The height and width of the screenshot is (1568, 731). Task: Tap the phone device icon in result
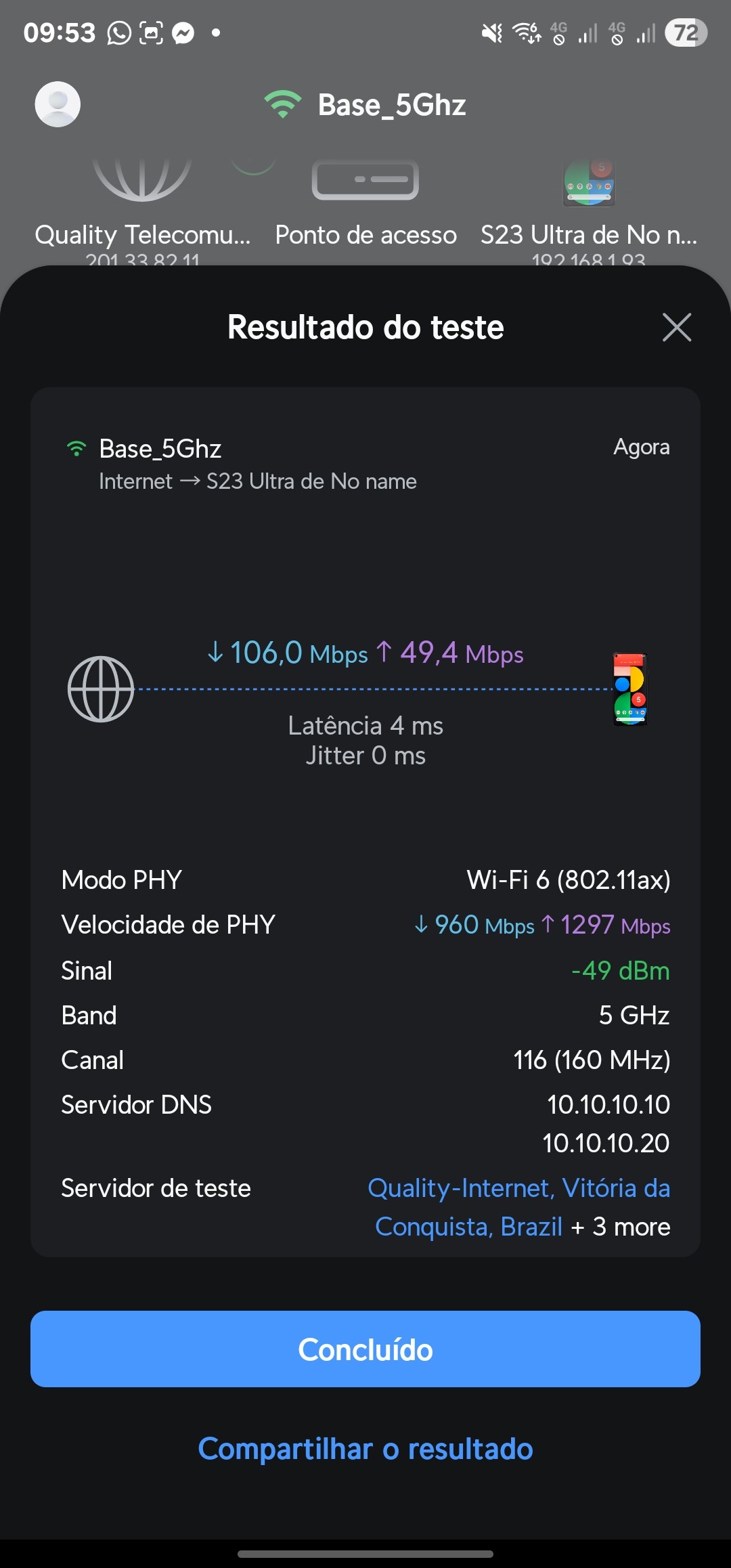pyautogui.click(x=630, y=689)
